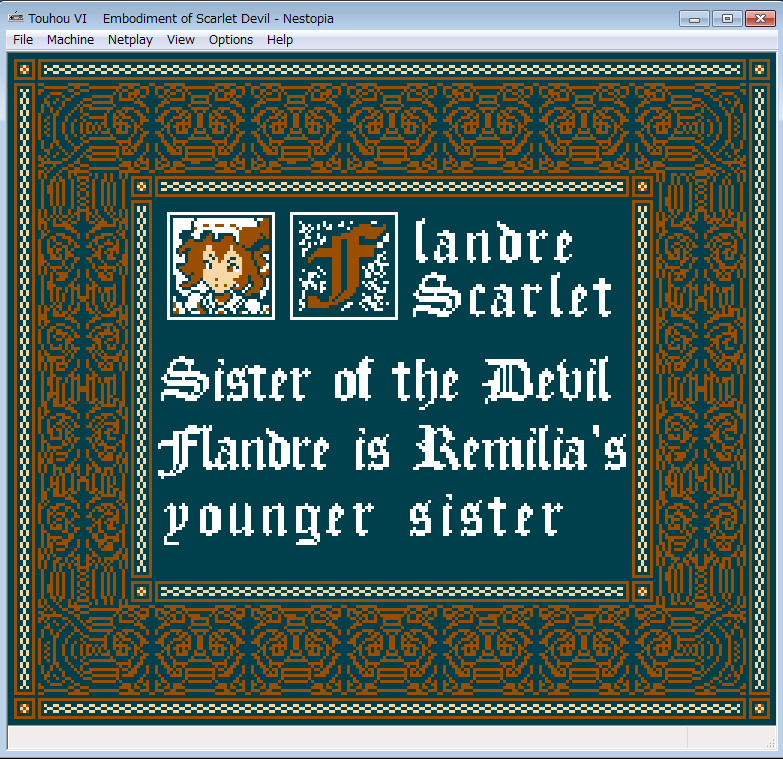Maximize the Nestopia window
The image size is (783, 759).
(727, 18)
